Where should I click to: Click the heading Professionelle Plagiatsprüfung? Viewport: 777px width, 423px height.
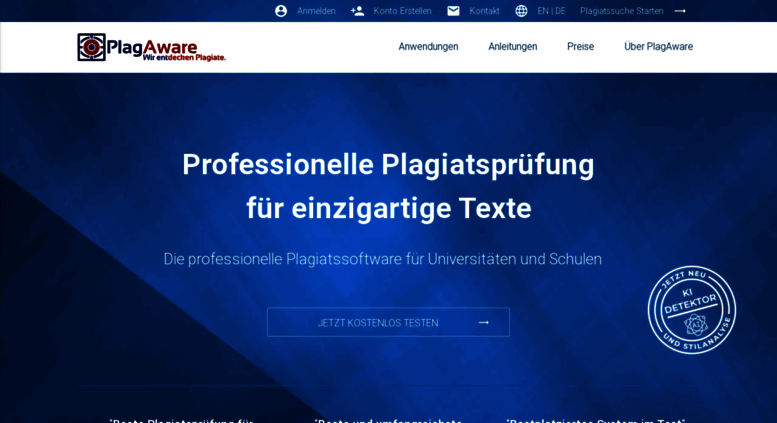pyautogui.click(x=388, y=164)
